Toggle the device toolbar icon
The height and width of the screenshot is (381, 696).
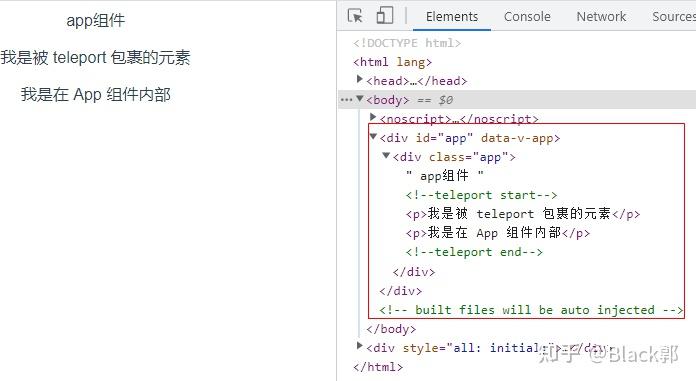coord(385,16)
